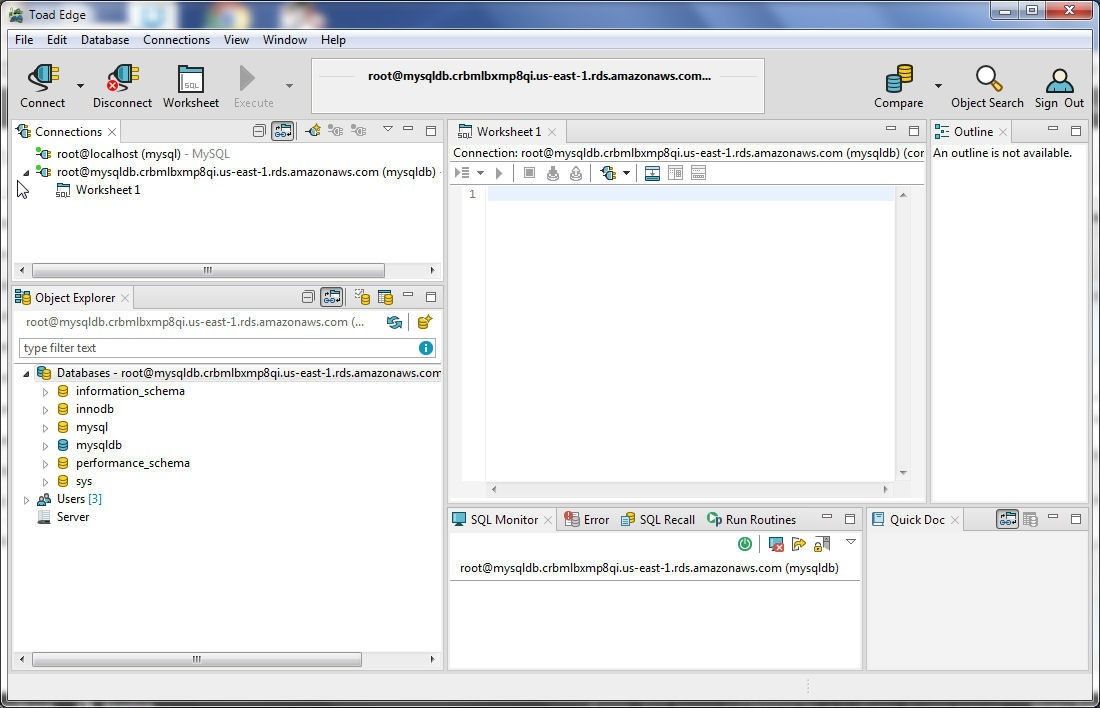Toggle the database view button in Quick Doc header
The width and height of the screenshot is (1100, 708).
[1031, 519]
